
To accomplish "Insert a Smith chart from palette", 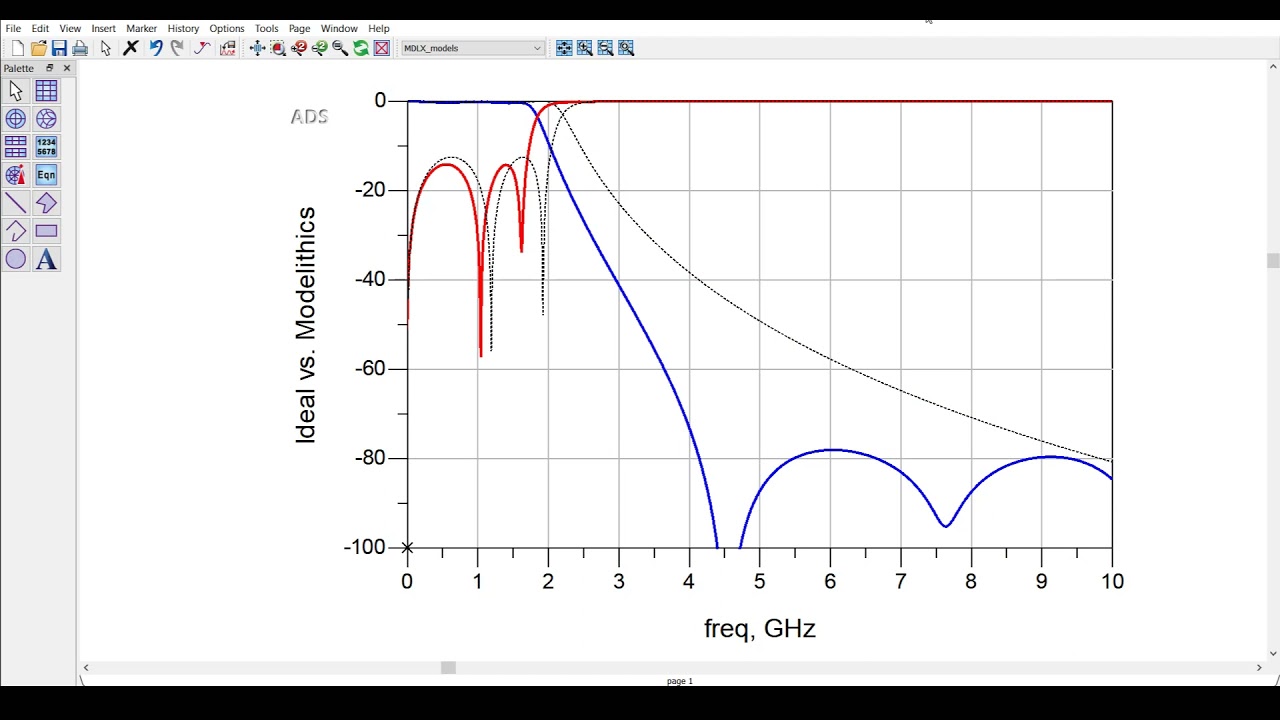I will [x=46, y=119].
